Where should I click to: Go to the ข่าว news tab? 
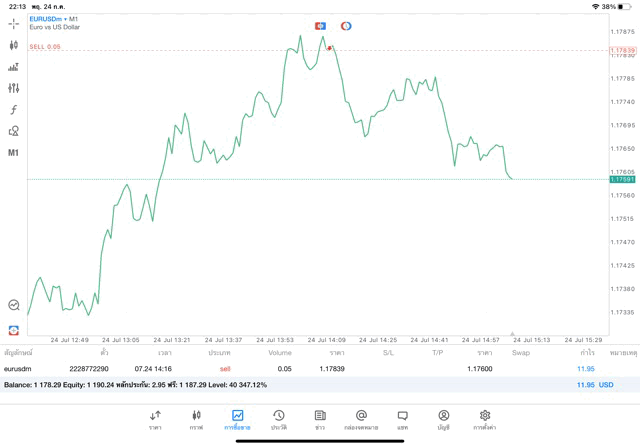(320, 419)
